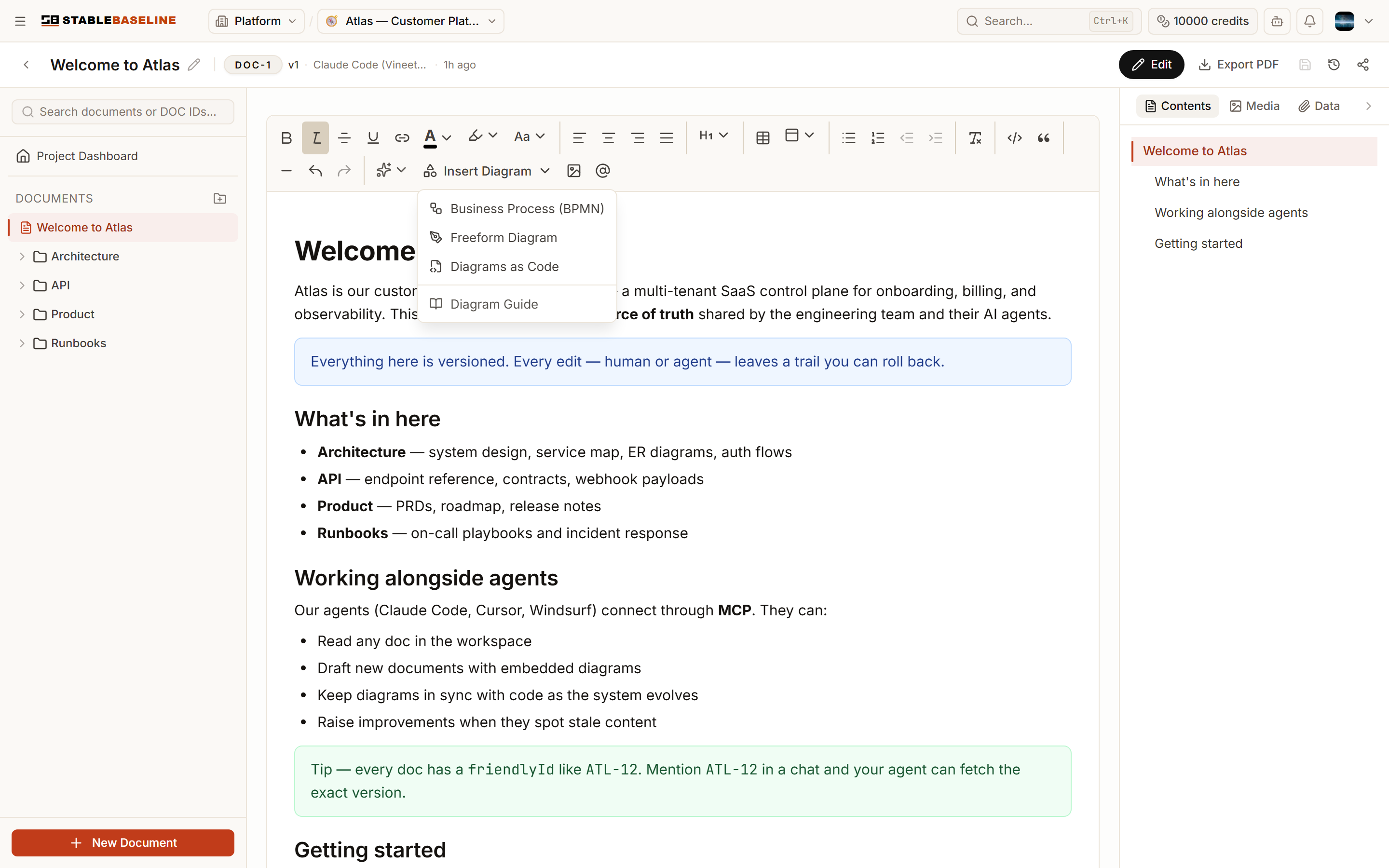The image size is (1389, 868).
Task: Select Welcome to Atlas in the document tree
Action: tap(123, 228)
